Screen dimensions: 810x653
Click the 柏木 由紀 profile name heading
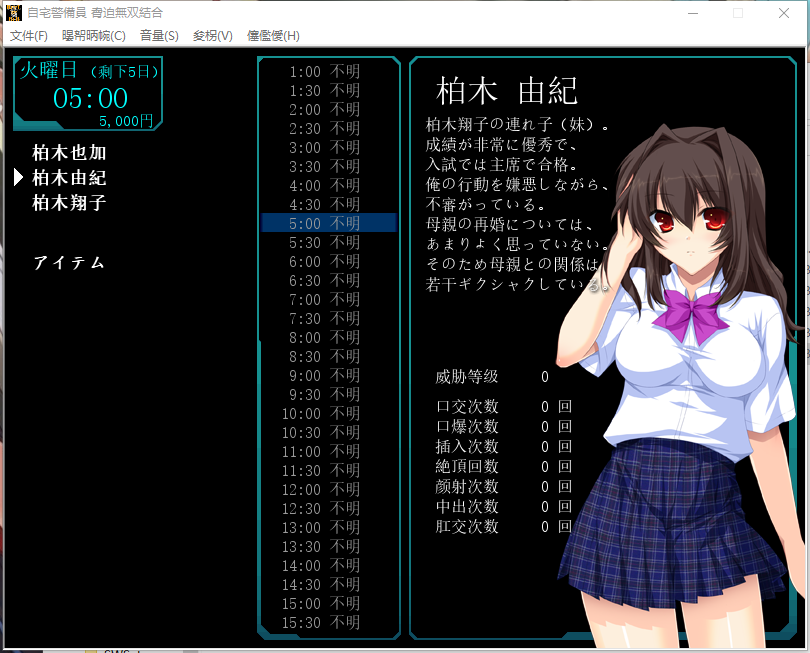(507, 91)
